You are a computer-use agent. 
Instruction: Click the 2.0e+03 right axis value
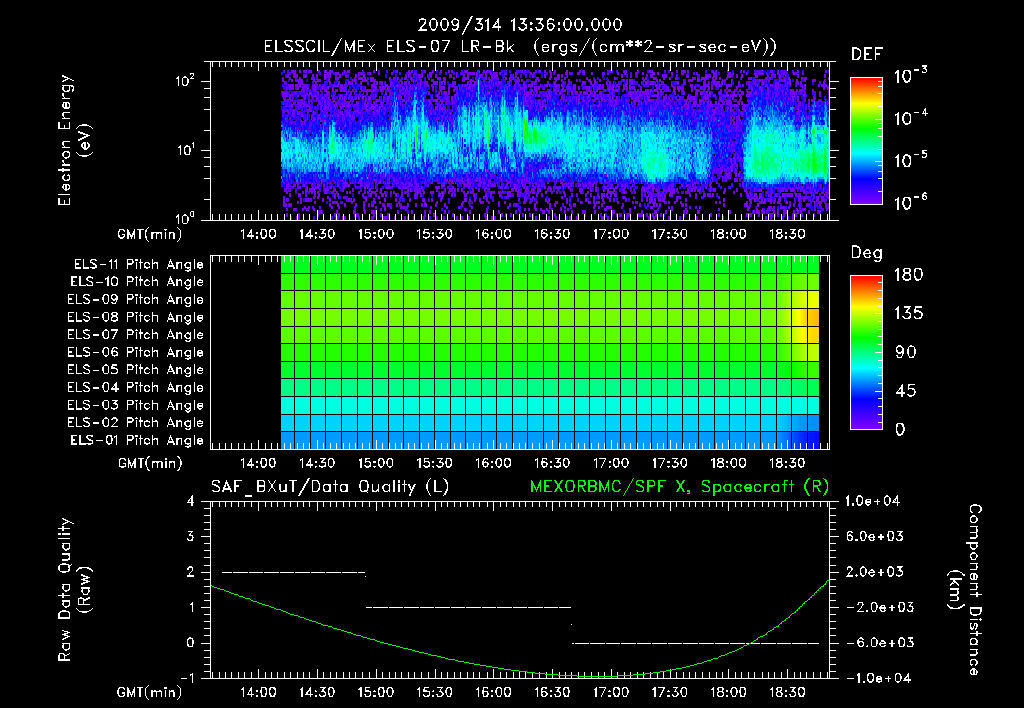pos(875,571)
